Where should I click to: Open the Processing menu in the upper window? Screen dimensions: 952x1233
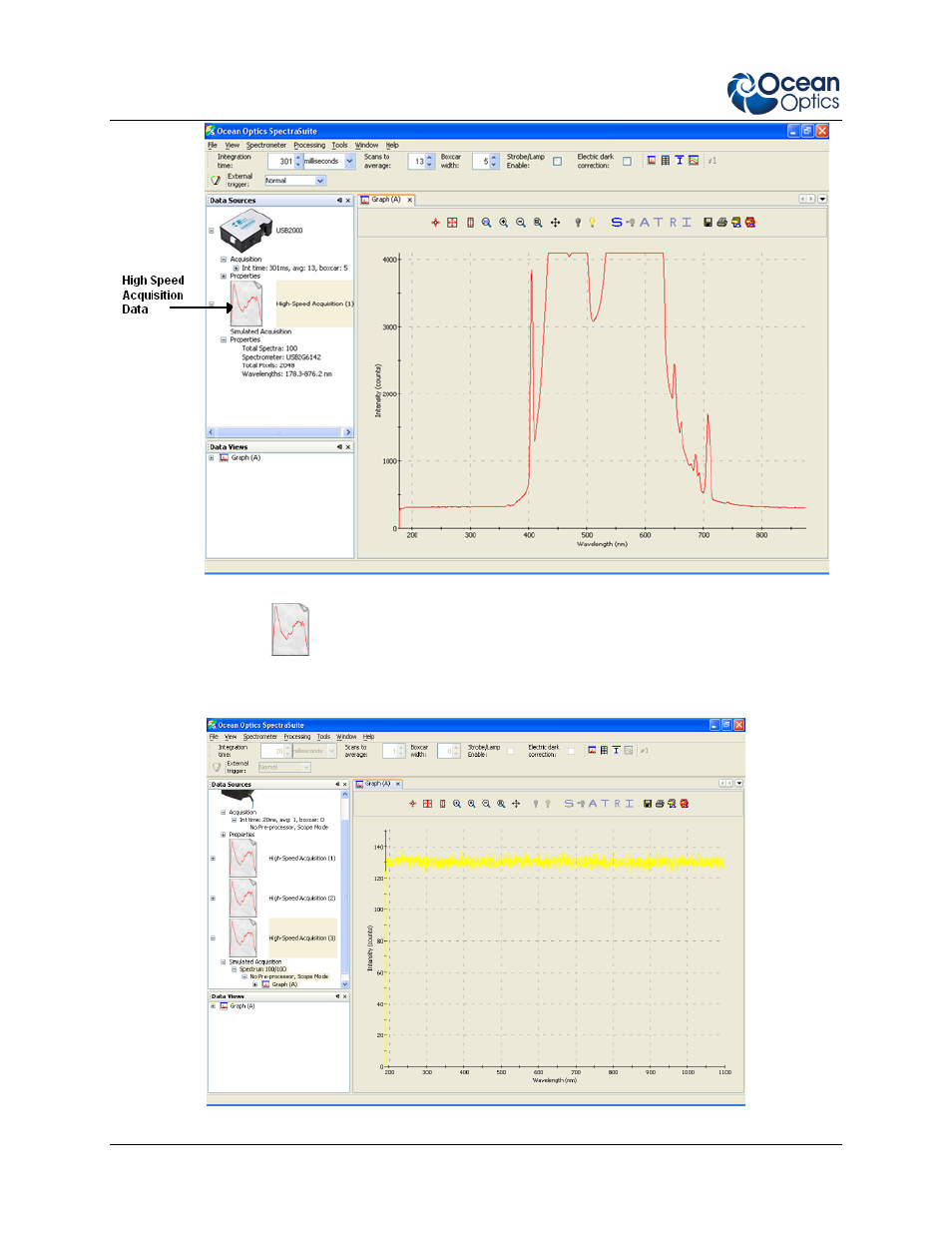309,145
